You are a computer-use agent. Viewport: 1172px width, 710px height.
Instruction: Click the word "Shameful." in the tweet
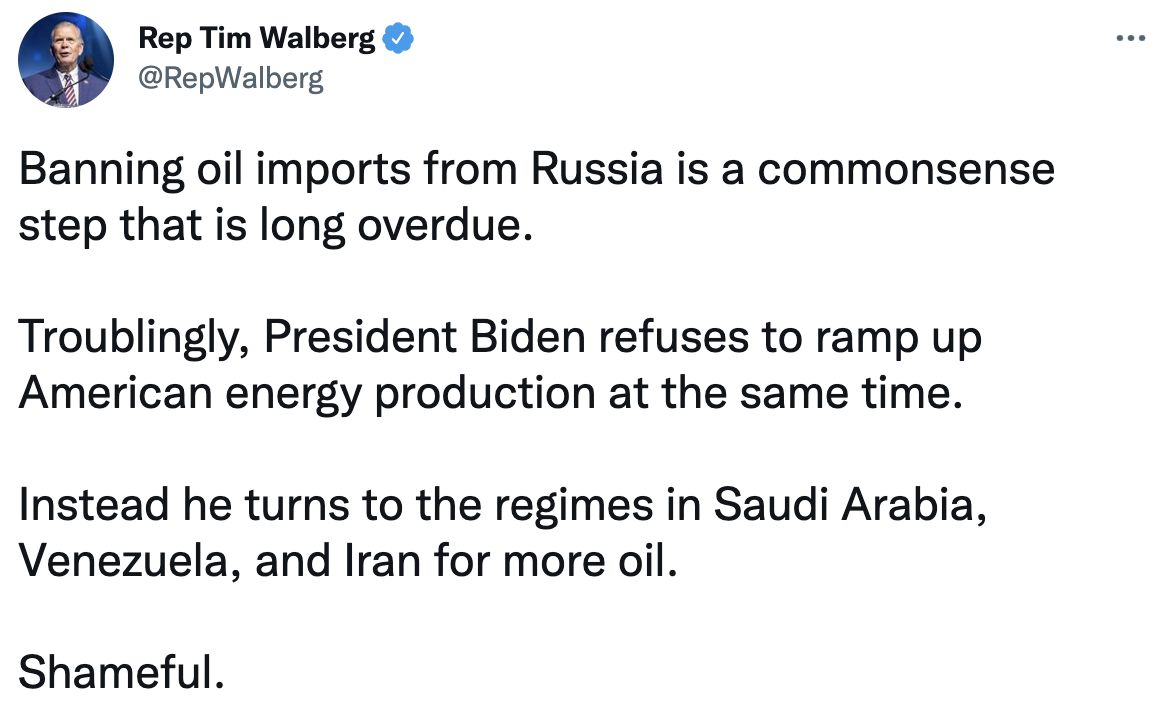(x=120, y=672)
